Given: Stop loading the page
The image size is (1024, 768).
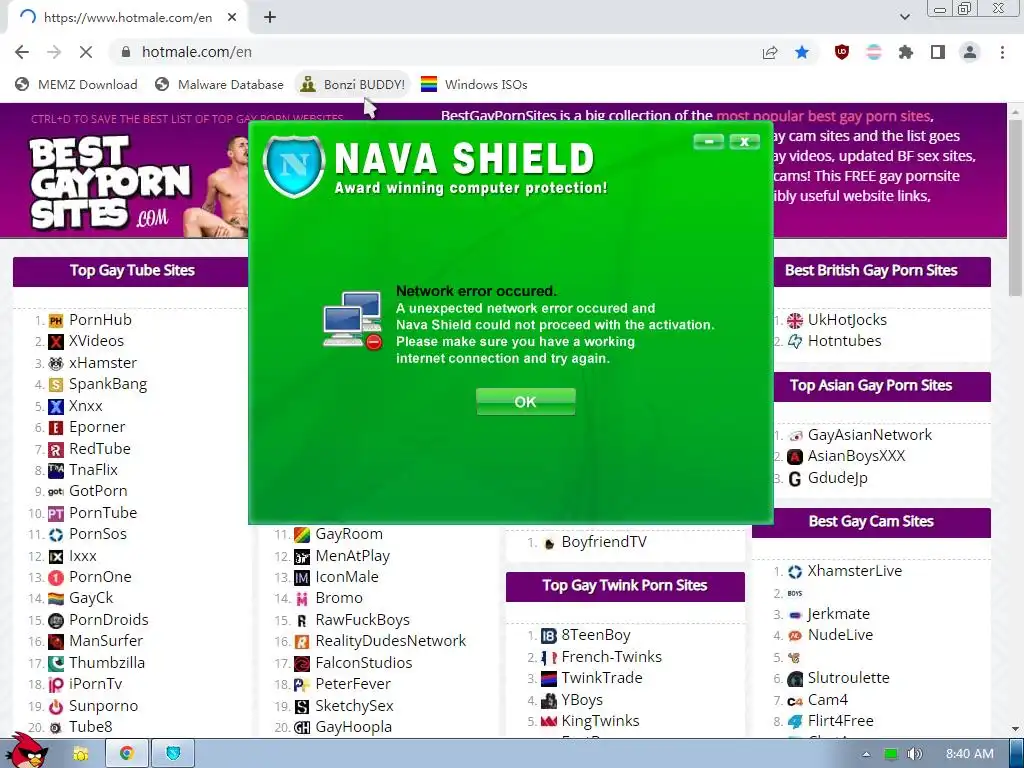Looking at the screenshot, I should pos(86,52).
